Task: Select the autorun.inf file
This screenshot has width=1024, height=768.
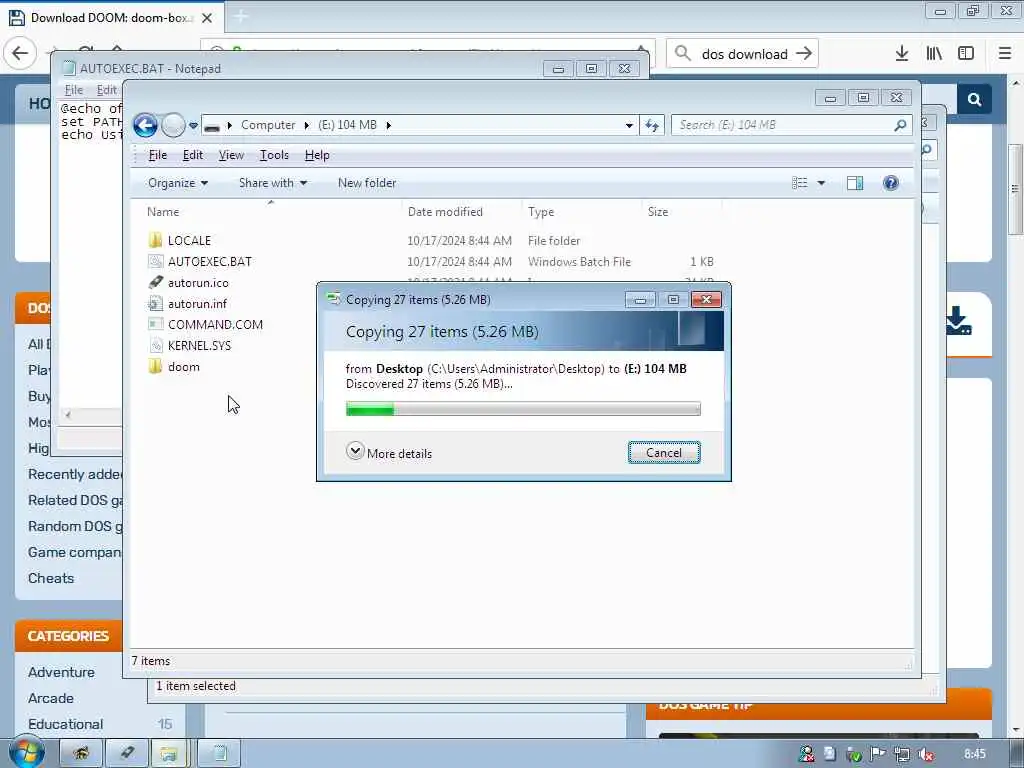Action: 197,304
